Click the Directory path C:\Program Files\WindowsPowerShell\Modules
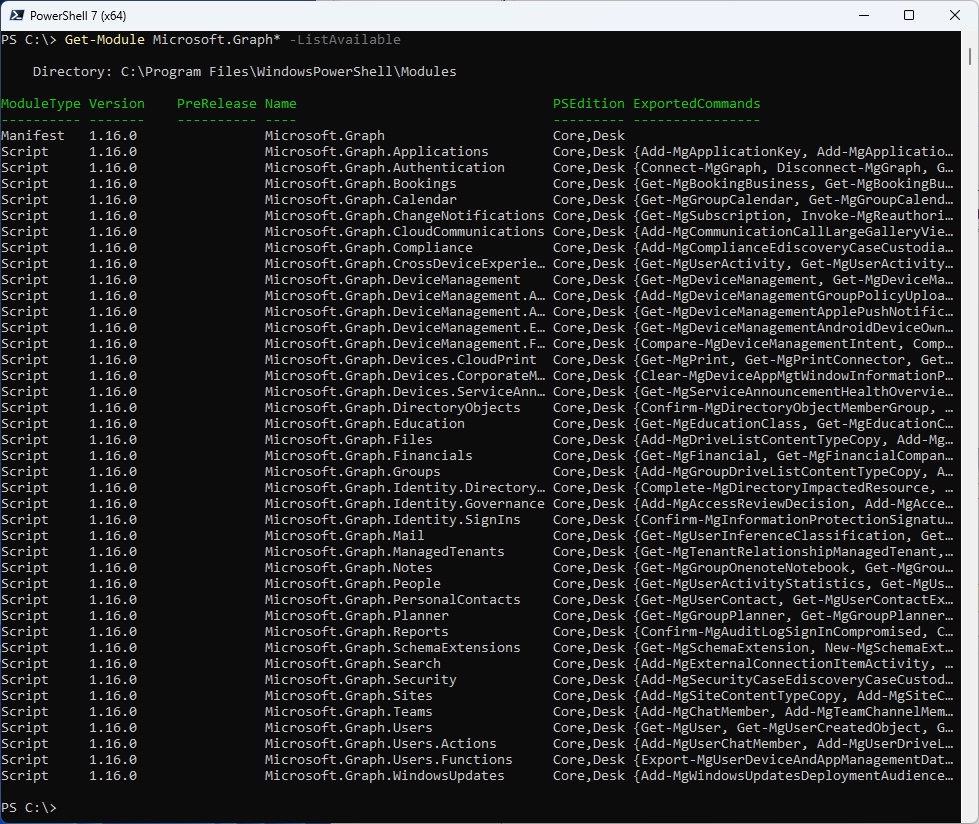Image resolution: width=979 pixels, height=824 pixels. point(288,72)
